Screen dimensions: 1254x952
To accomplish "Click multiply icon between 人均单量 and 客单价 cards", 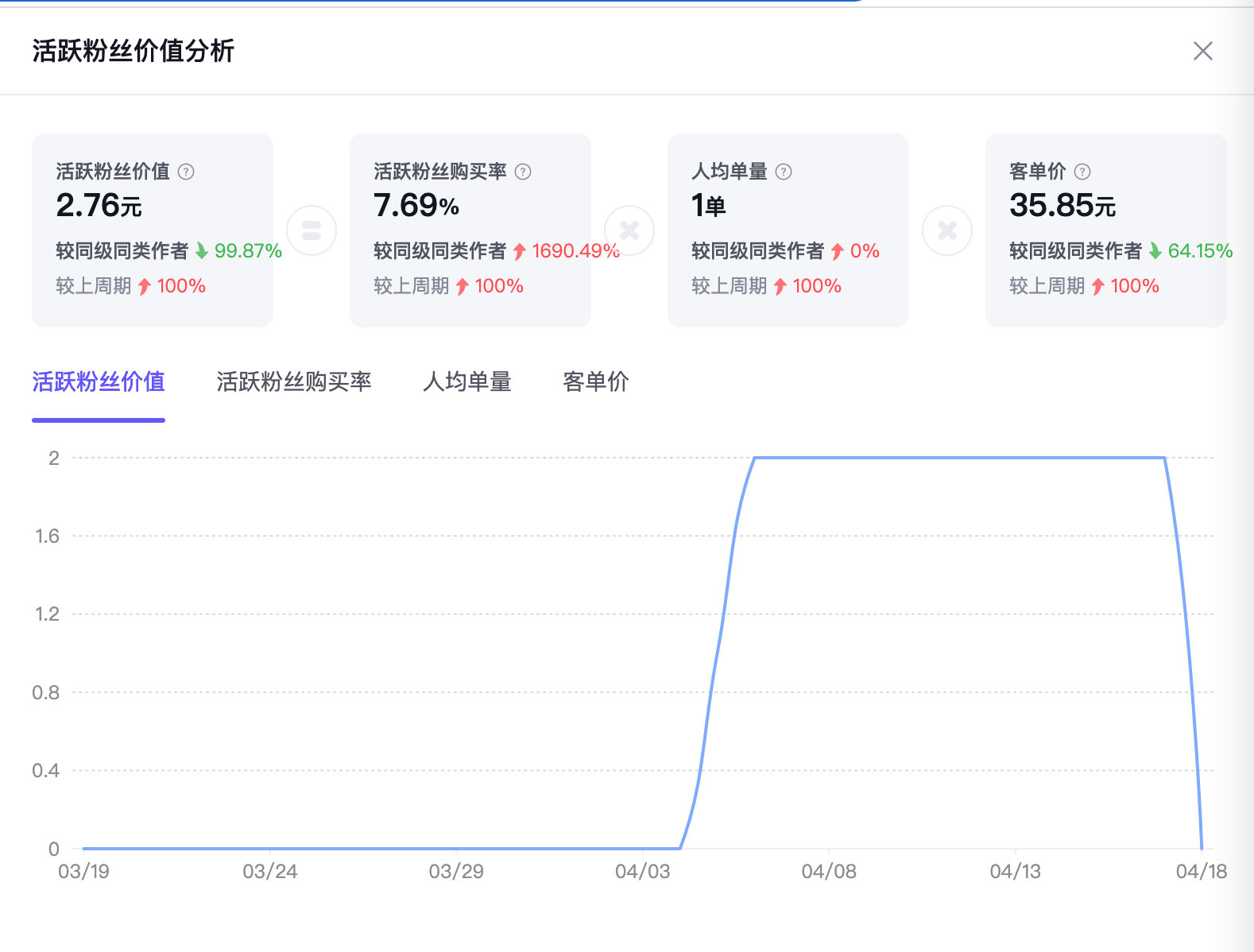I will (947, 230).
